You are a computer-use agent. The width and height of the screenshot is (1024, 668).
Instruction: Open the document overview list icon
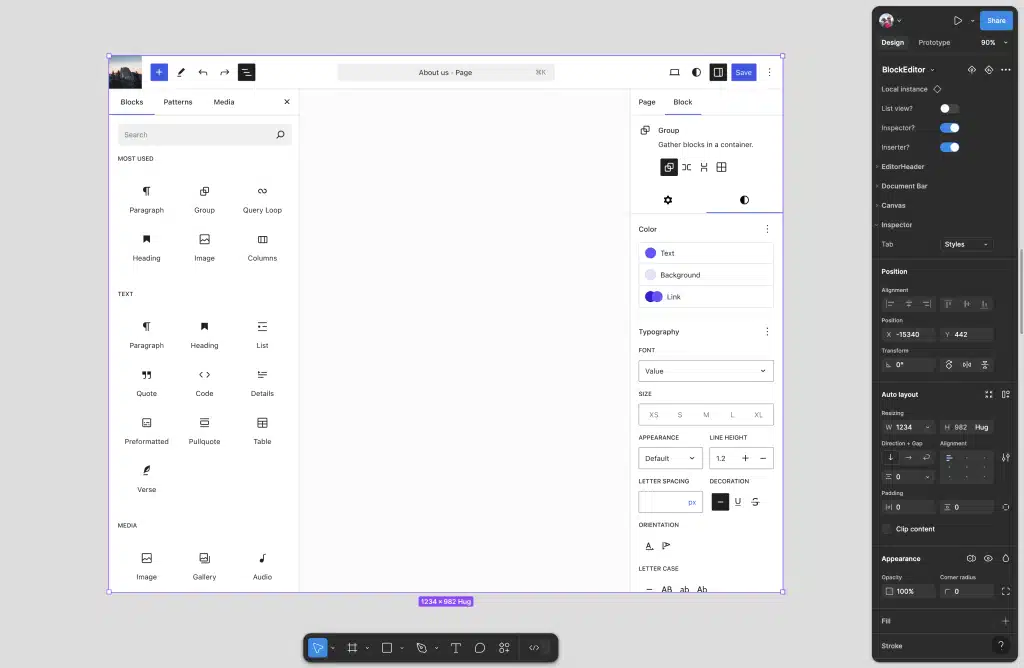(246, 72)
